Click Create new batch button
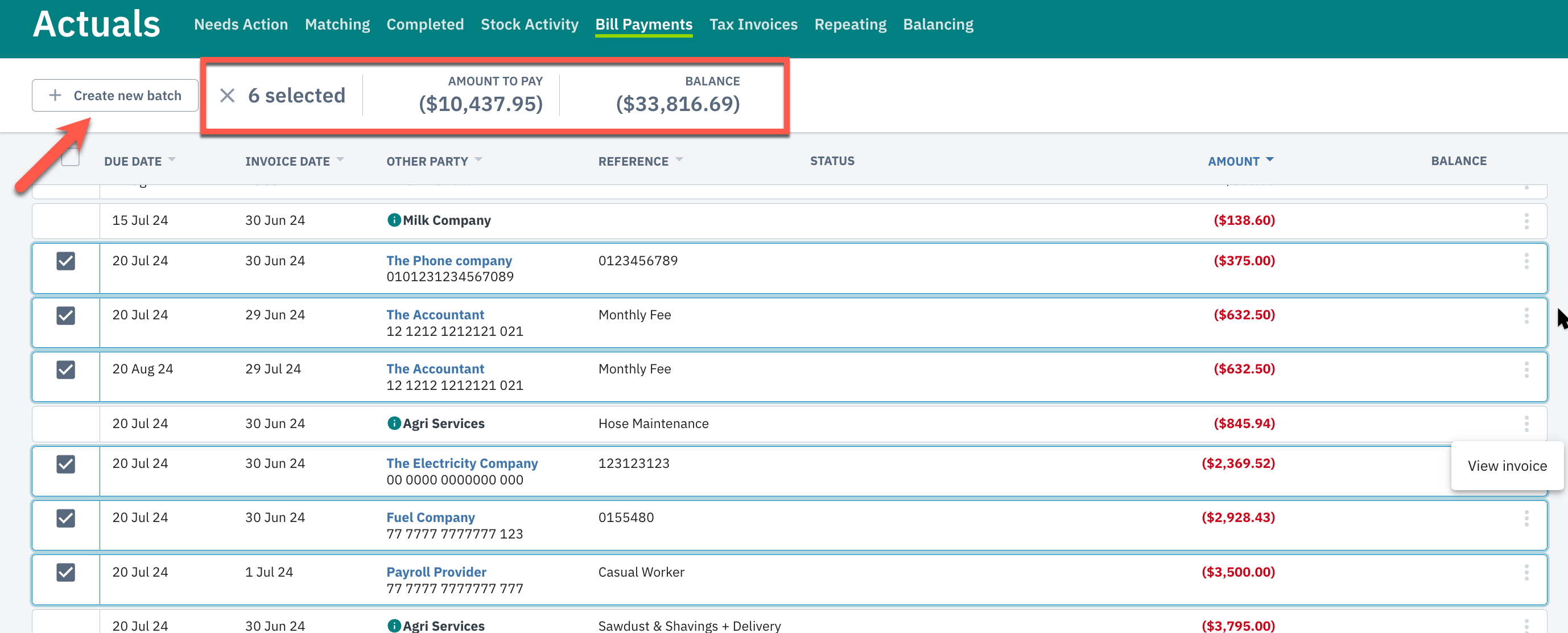This screenshot has width=1568, height=633. tap(115, 96)
